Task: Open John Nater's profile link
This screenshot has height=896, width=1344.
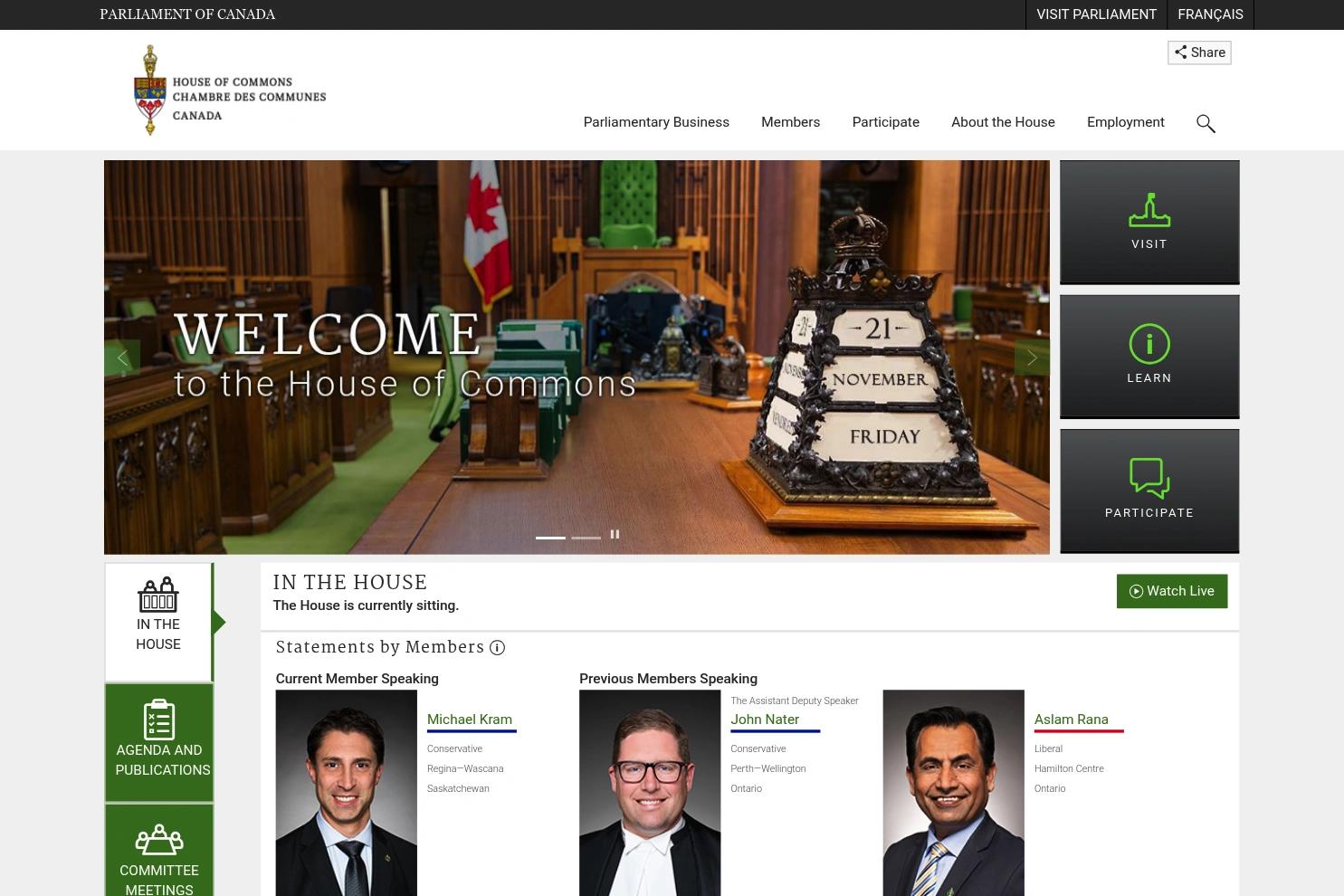Action: click(765, 720)
